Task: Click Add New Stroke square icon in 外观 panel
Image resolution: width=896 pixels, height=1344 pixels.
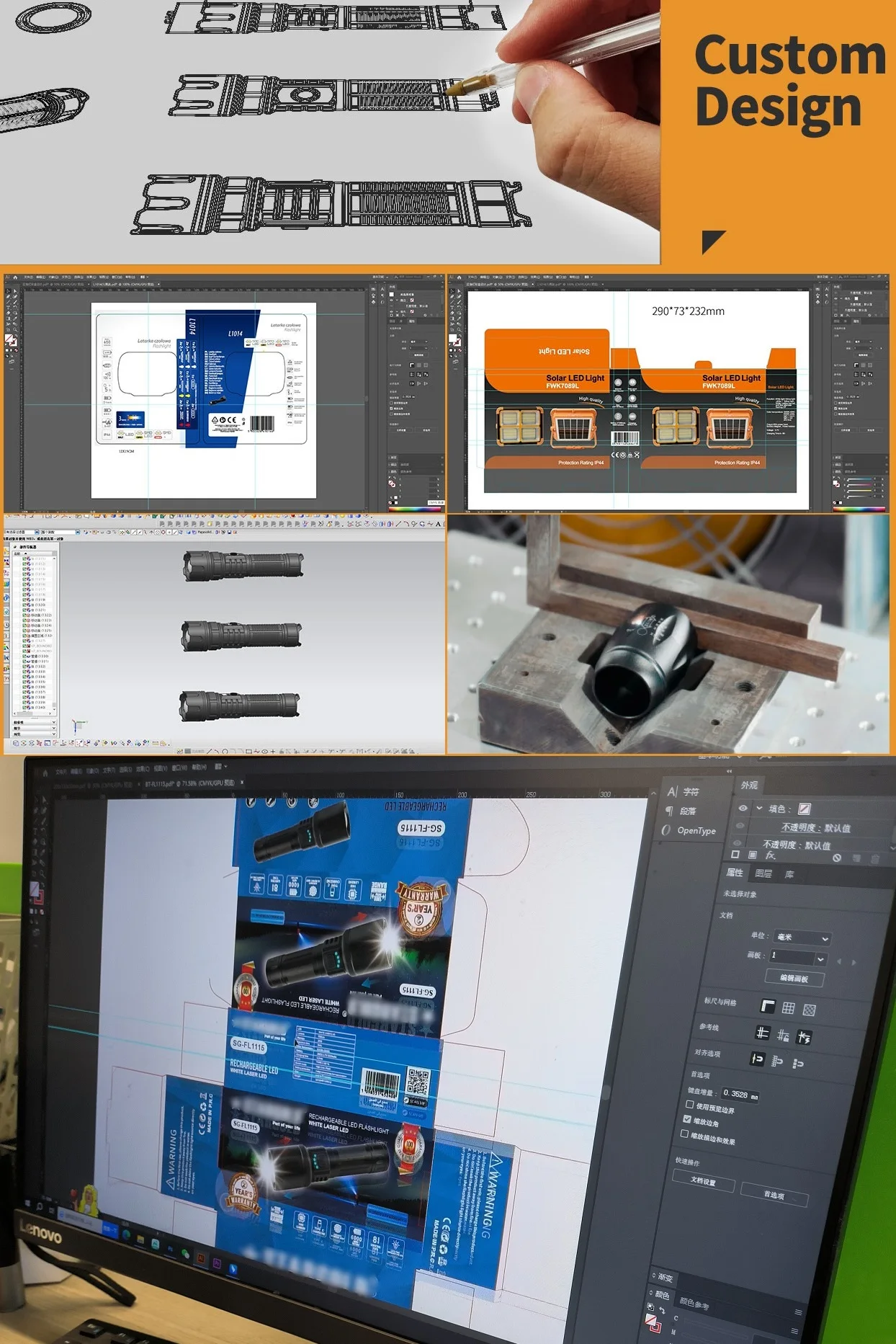Action: [735, 853]
